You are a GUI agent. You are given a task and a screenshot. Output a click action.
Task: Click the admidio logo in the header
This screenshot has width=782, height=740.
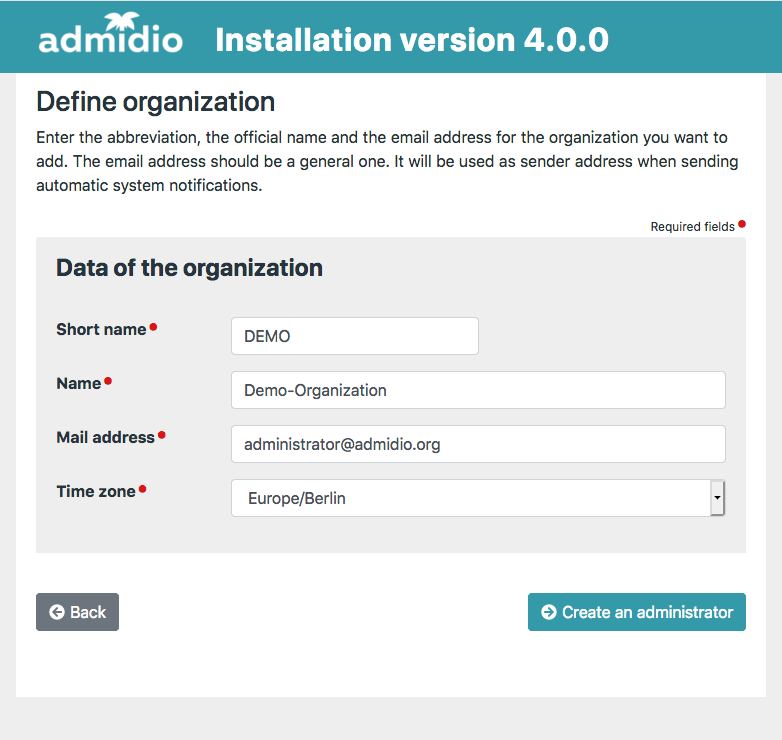coord(110,38)
